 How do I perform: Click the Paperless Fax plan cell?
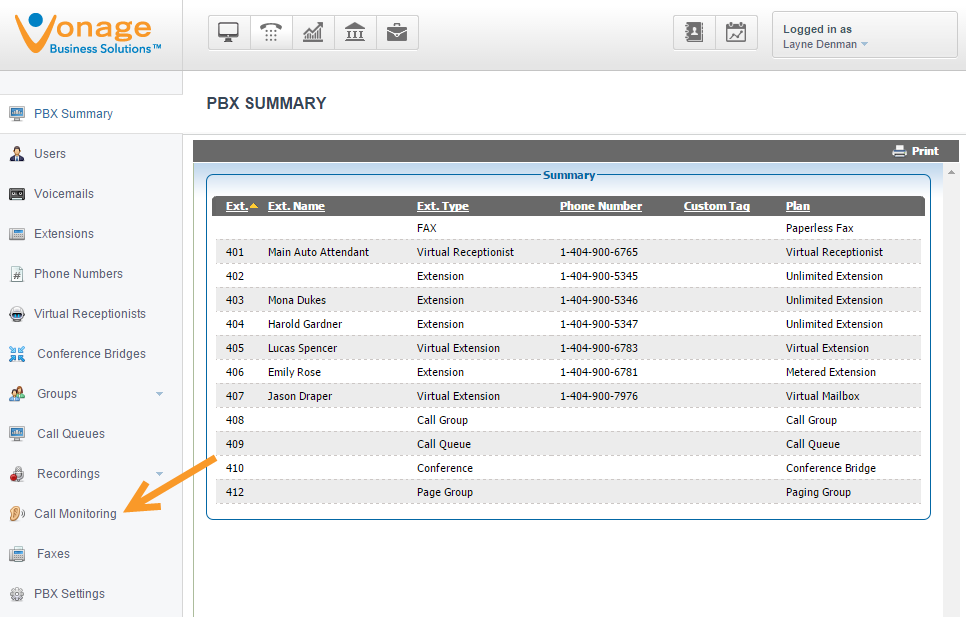[819, 228]
